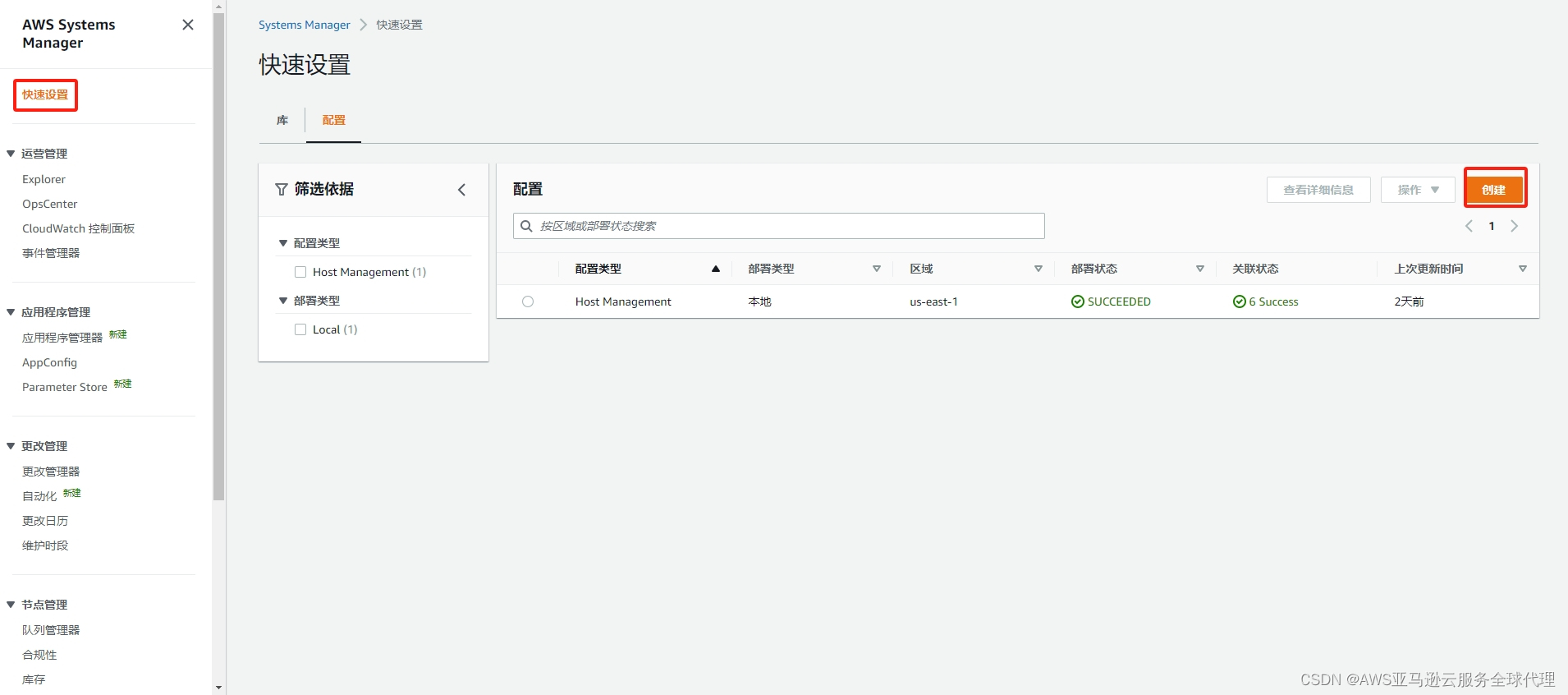Click the search by region or status field
This screenshot has height=695, width=1568.
[779, 226]
